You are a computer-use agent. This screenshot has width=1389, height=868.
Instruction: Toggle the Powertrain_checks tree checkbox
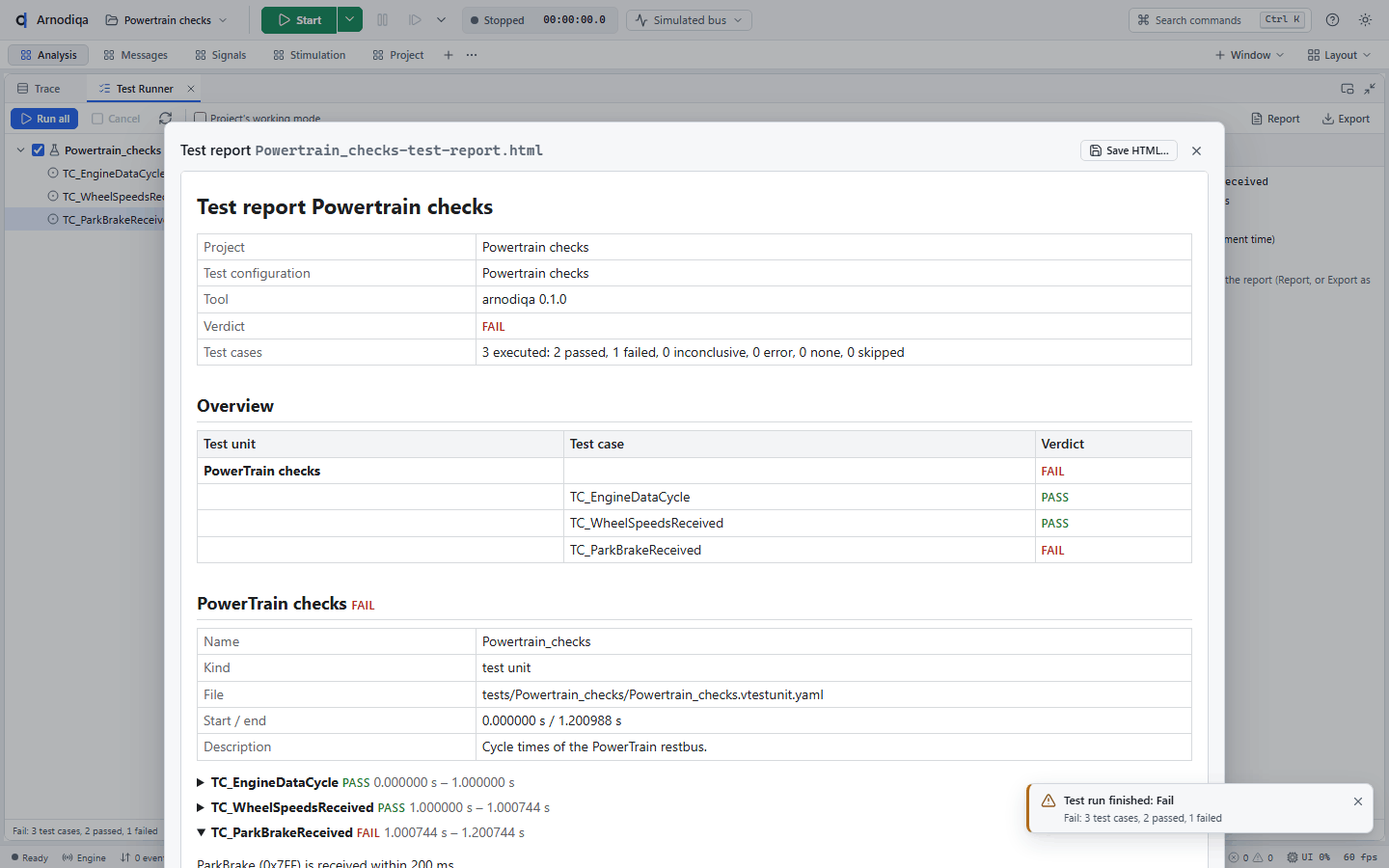pos(39,150)
